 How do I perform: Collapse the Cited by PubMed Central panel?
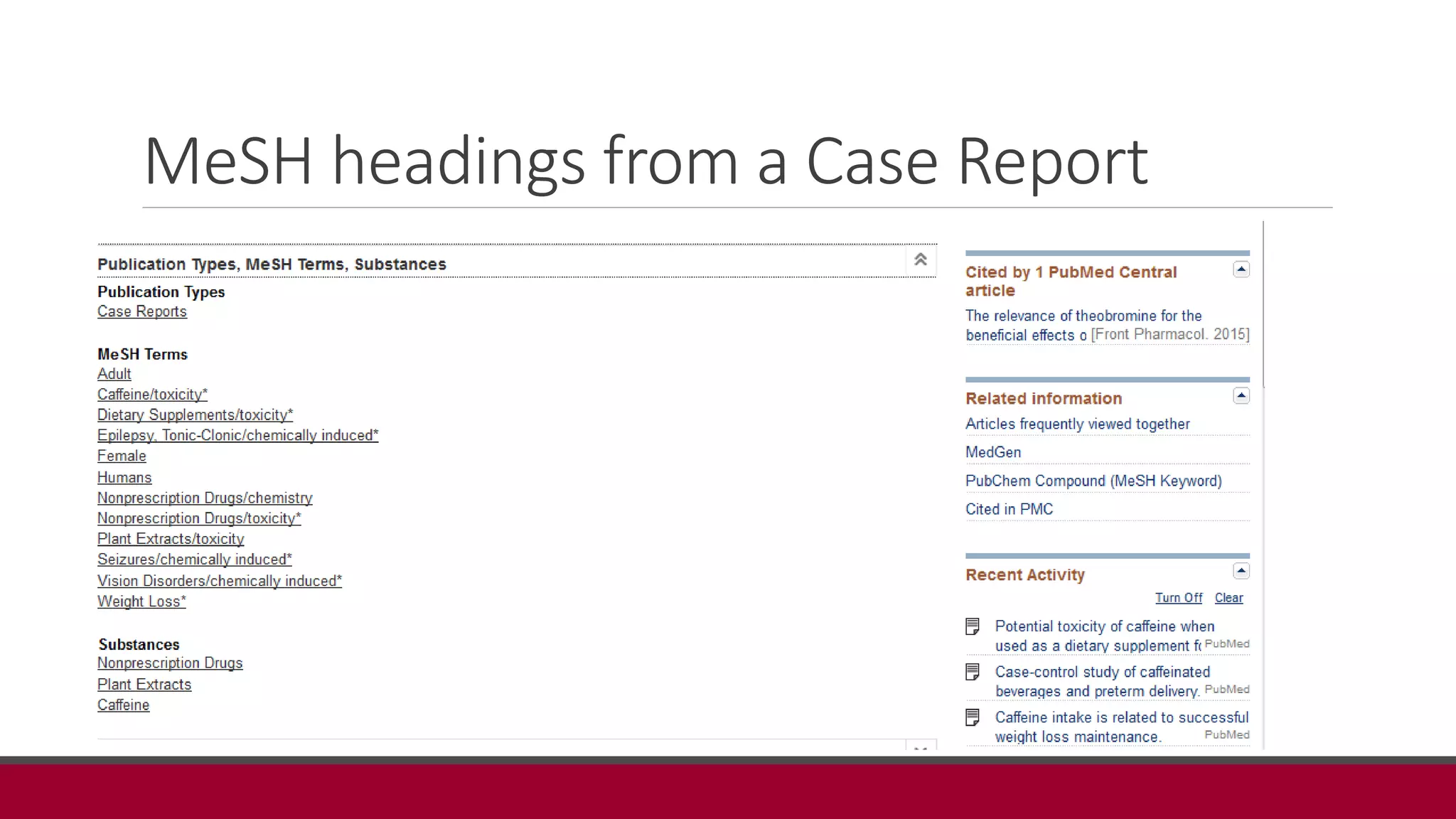(1241, 269)
